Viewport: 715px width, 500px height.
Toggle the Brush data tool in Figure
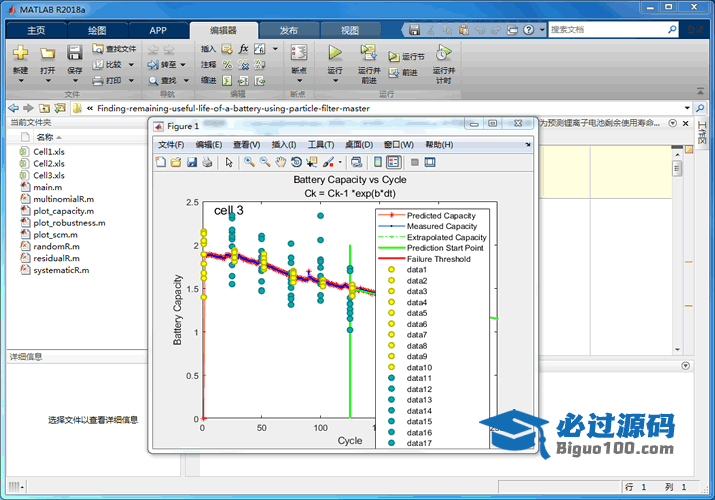click(x=328, y=162)
